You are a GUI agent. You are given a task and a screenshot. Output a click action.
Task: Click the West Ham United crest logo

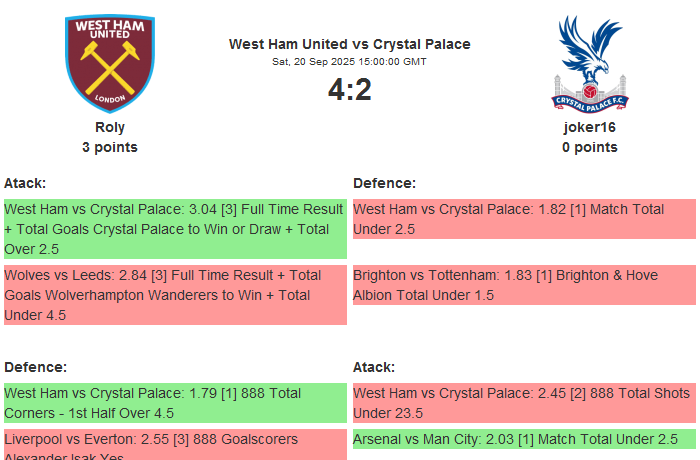coord(110,63)
